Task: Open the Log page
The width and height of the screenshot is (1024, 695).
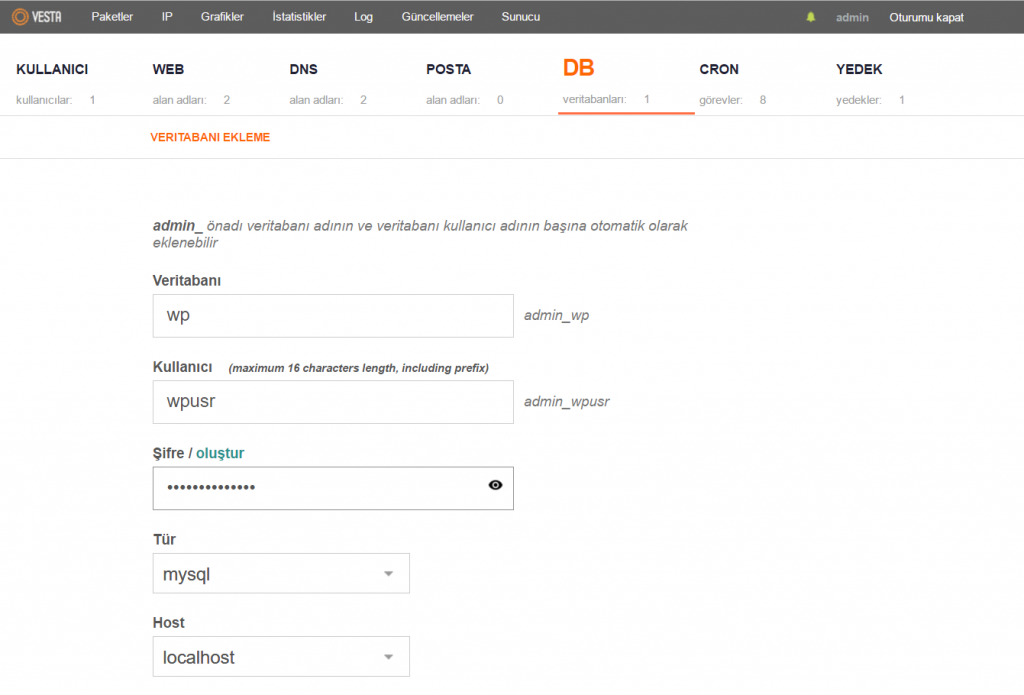Action: point(363,17)
